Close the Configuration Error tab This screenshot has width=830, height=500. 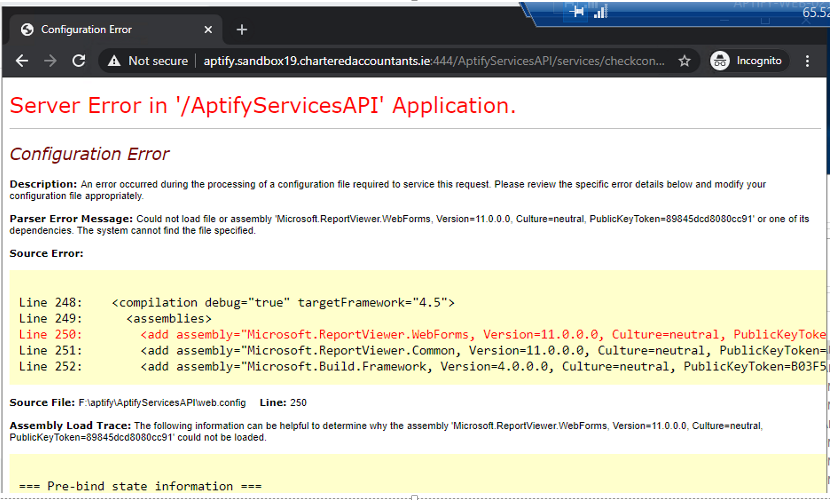click(208, 30)
